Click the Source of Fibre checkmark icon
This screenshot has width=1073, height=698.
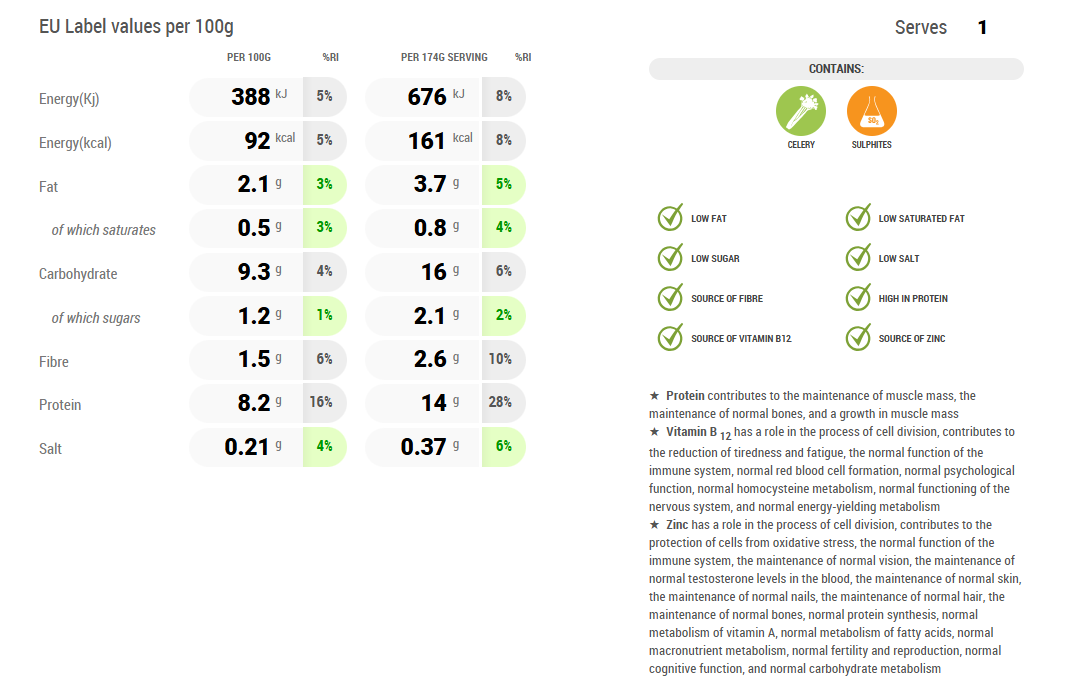[670, 298]
